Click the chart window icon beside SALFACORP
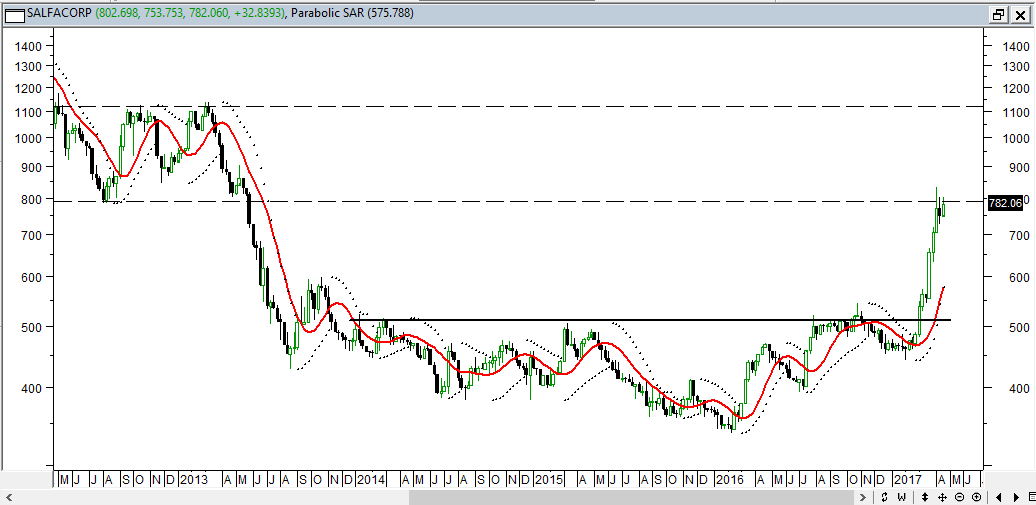1036x505 pixels. [15, 14]
